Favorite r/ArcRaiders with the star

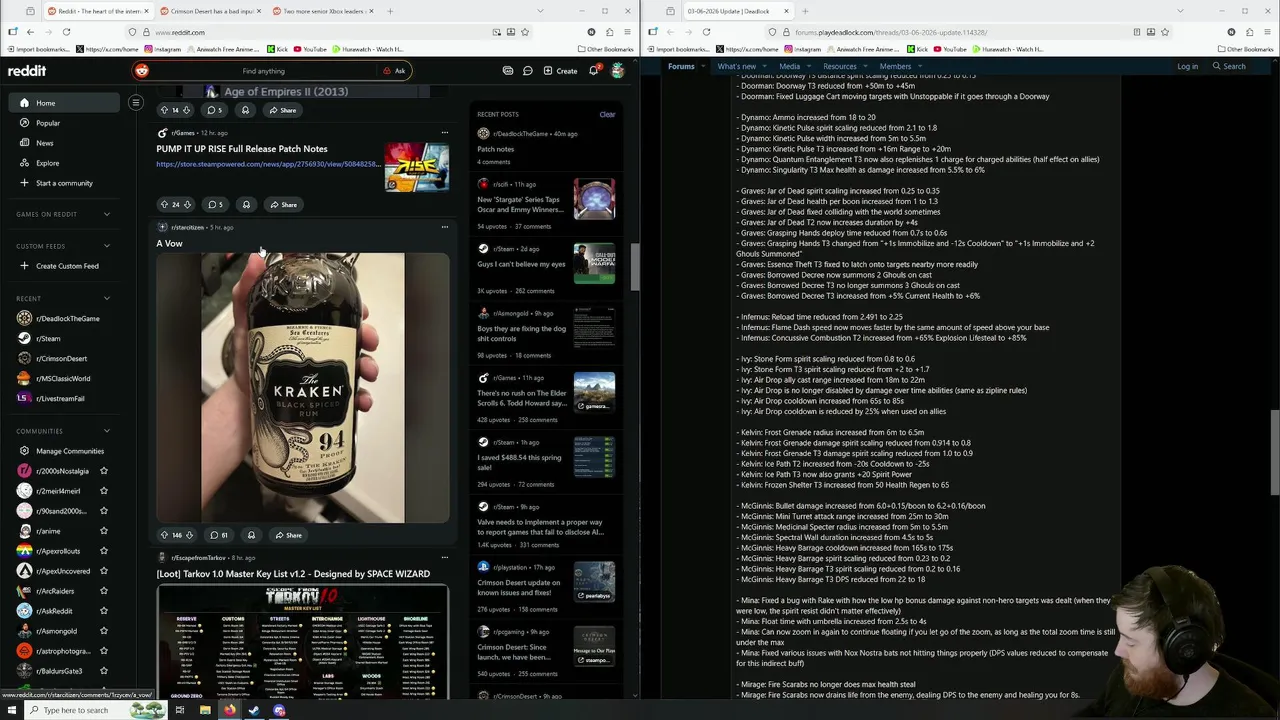click(x=103, y=591)
